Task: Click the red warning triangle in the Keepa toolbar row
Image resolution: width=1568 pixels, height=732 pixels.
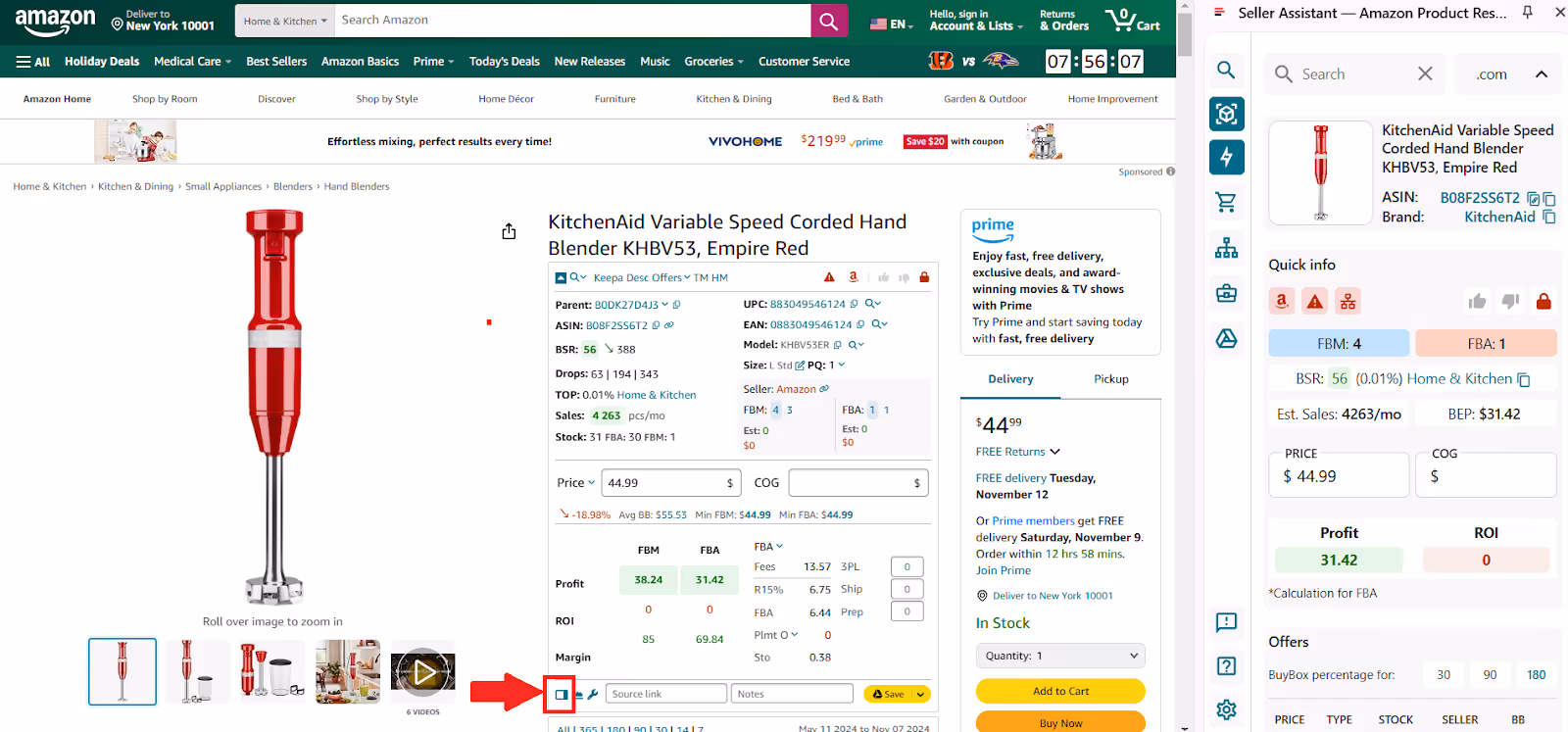Action: pos(829,277)
